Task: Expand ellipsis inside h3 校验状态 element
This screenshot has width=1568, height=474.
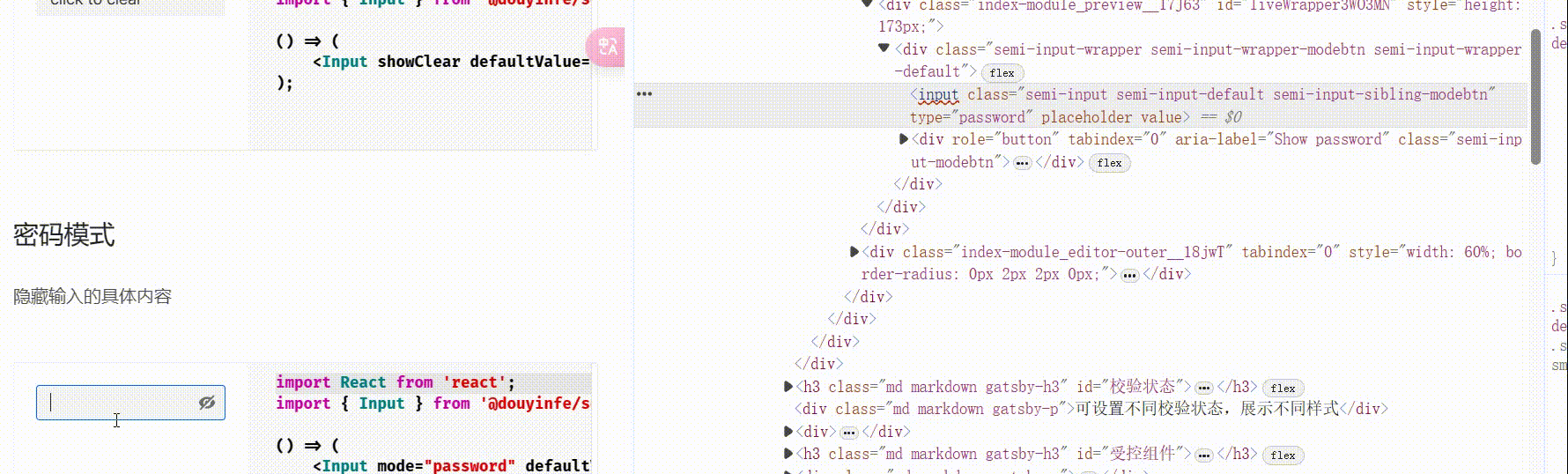Action: [x=1204, y=388]
